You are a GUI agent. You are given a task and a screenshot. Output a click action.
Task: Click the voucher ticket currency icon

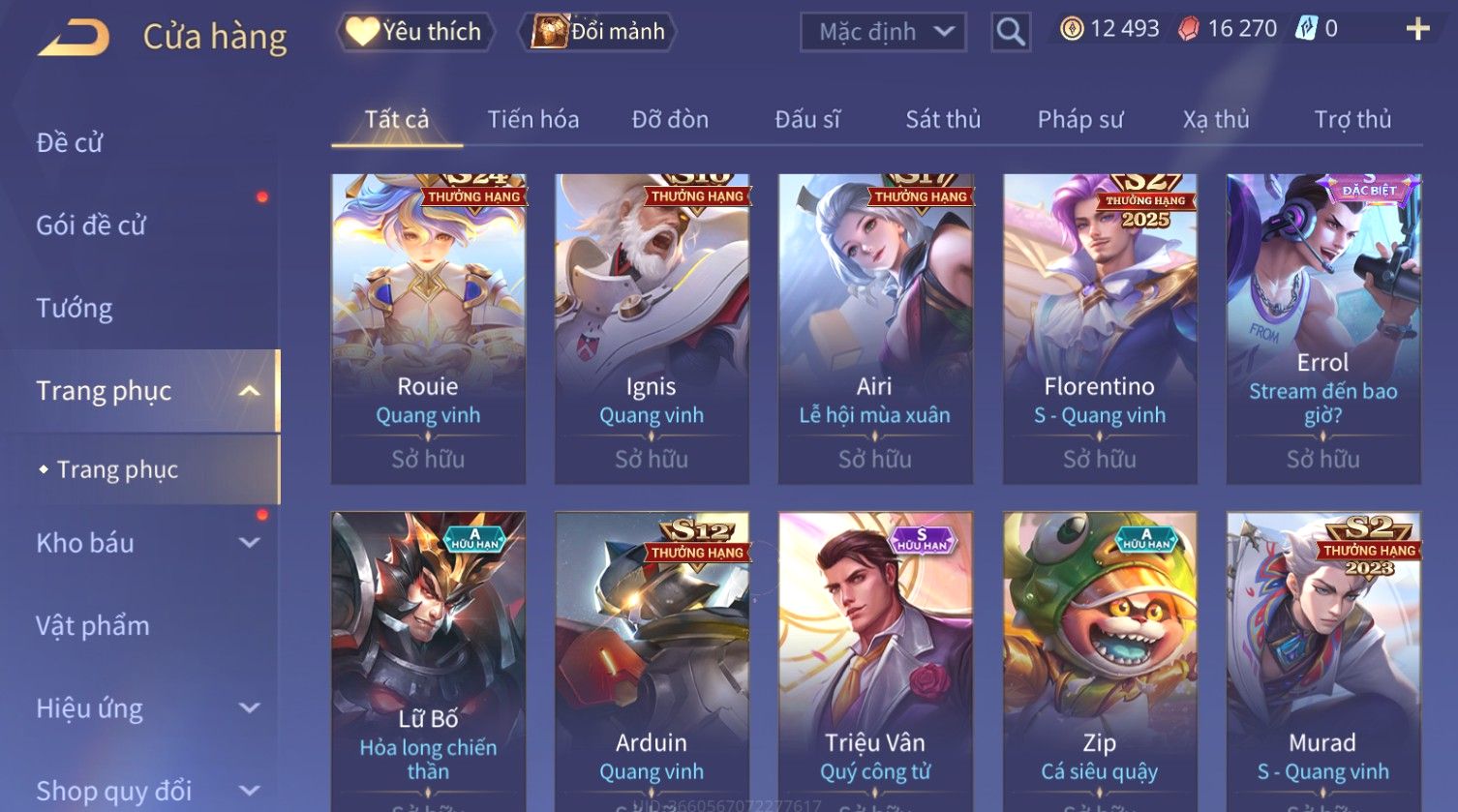1306,29
